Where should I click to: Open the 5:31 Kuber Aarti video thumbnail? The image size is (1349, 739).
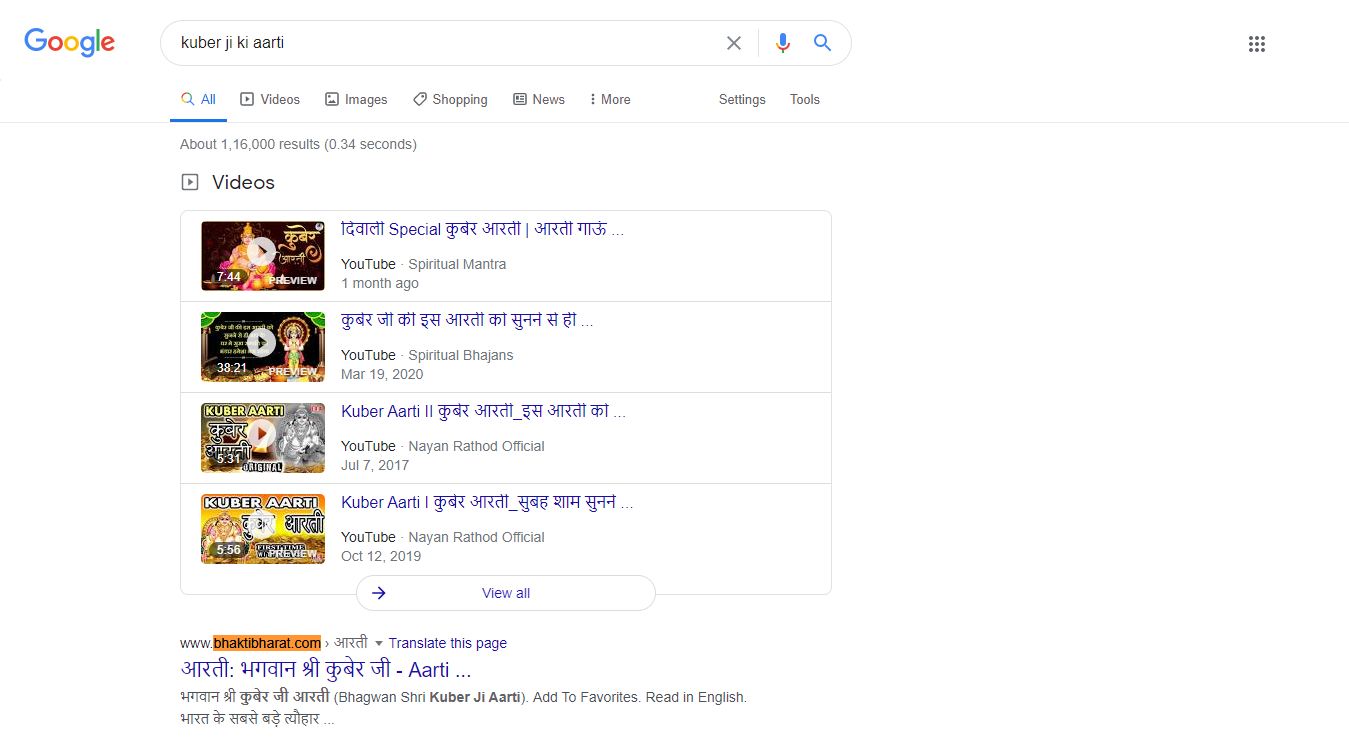click(x=262, y=437)
